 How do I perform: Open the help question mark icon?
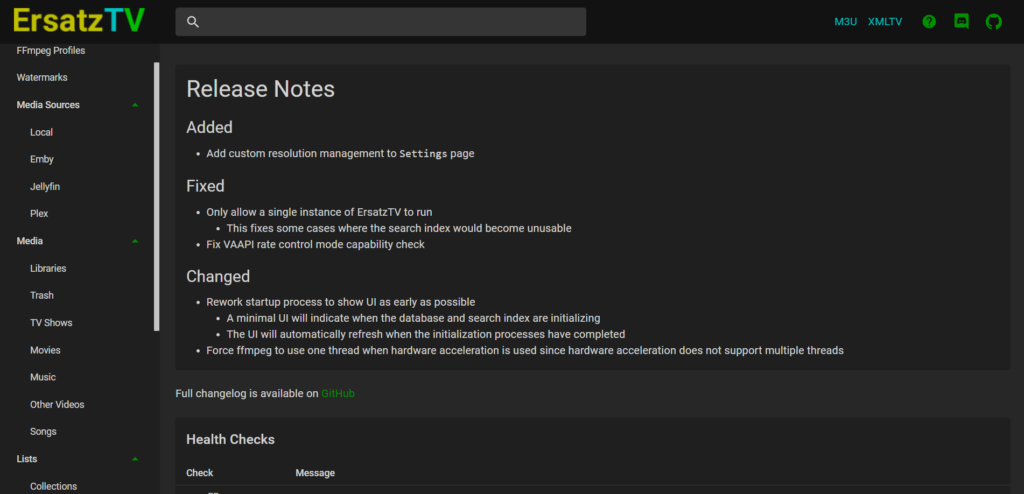[929, 22]
